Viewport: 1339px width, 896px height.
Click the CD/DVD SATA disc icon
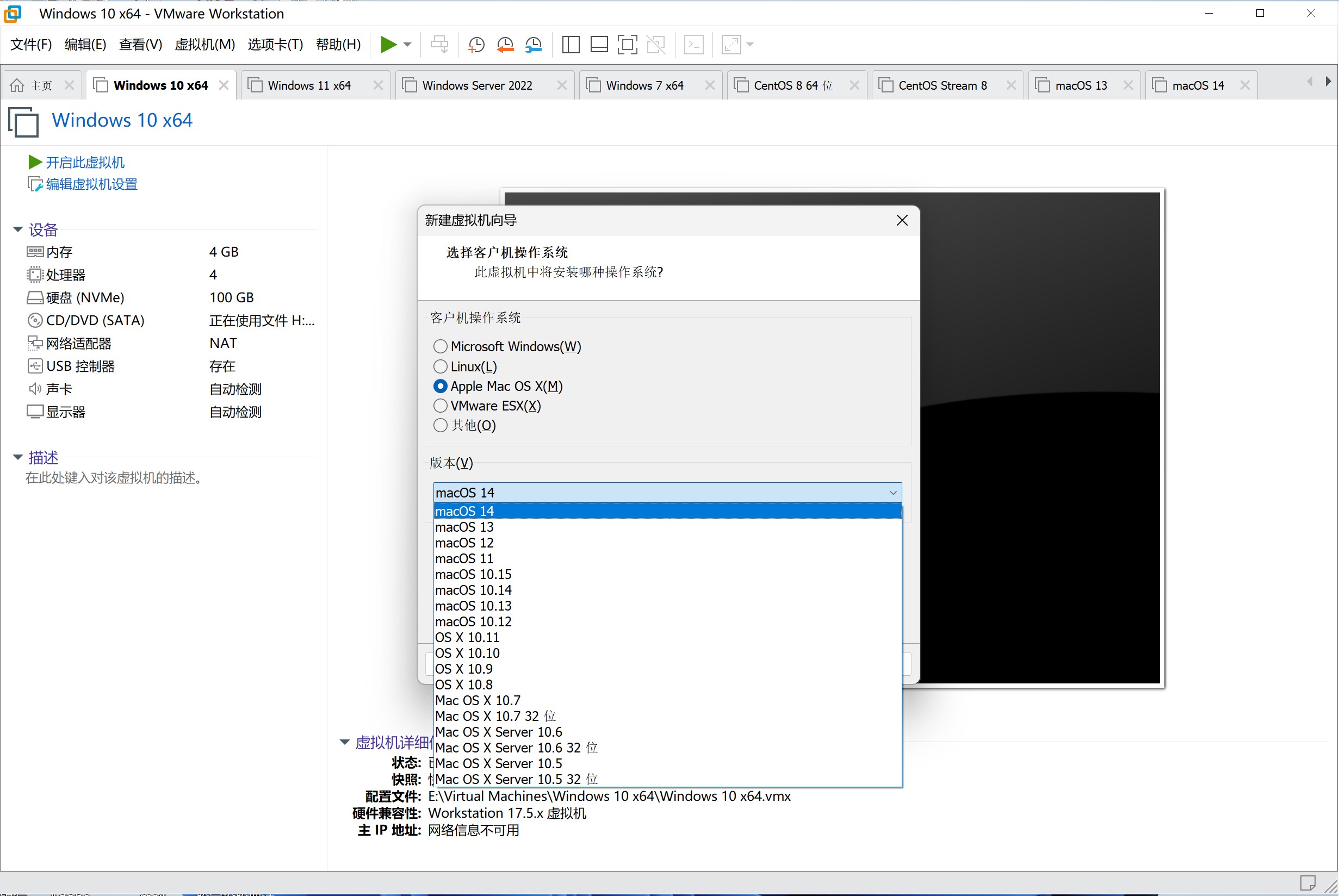coord(35,321)
